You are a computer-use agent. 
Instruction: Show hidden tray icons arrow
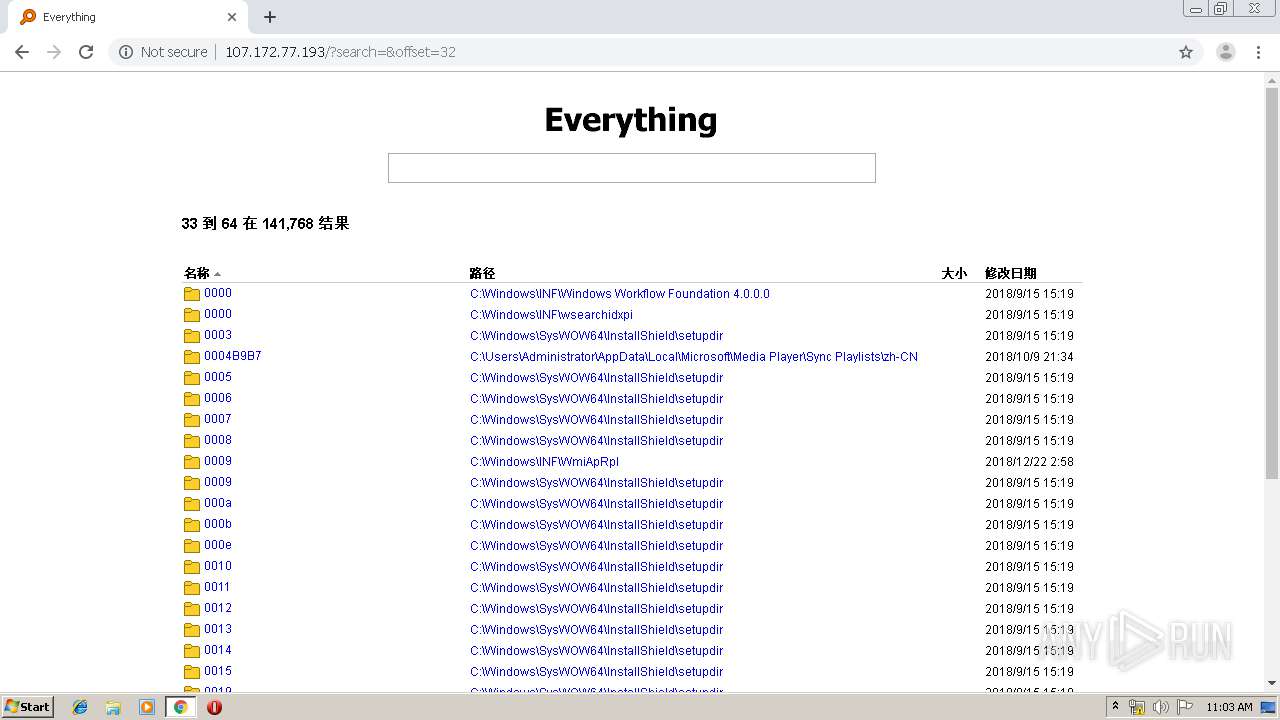click(x=1115, y=707)
